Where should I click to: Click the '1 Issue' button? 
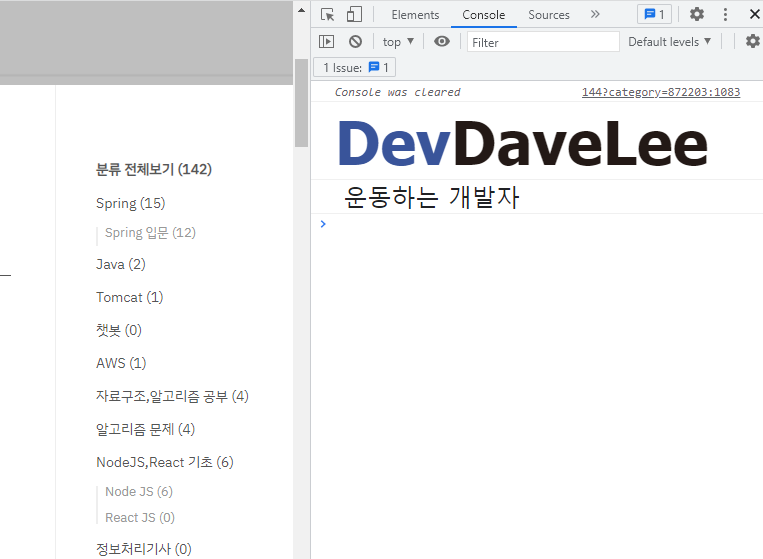click(355, 68)
